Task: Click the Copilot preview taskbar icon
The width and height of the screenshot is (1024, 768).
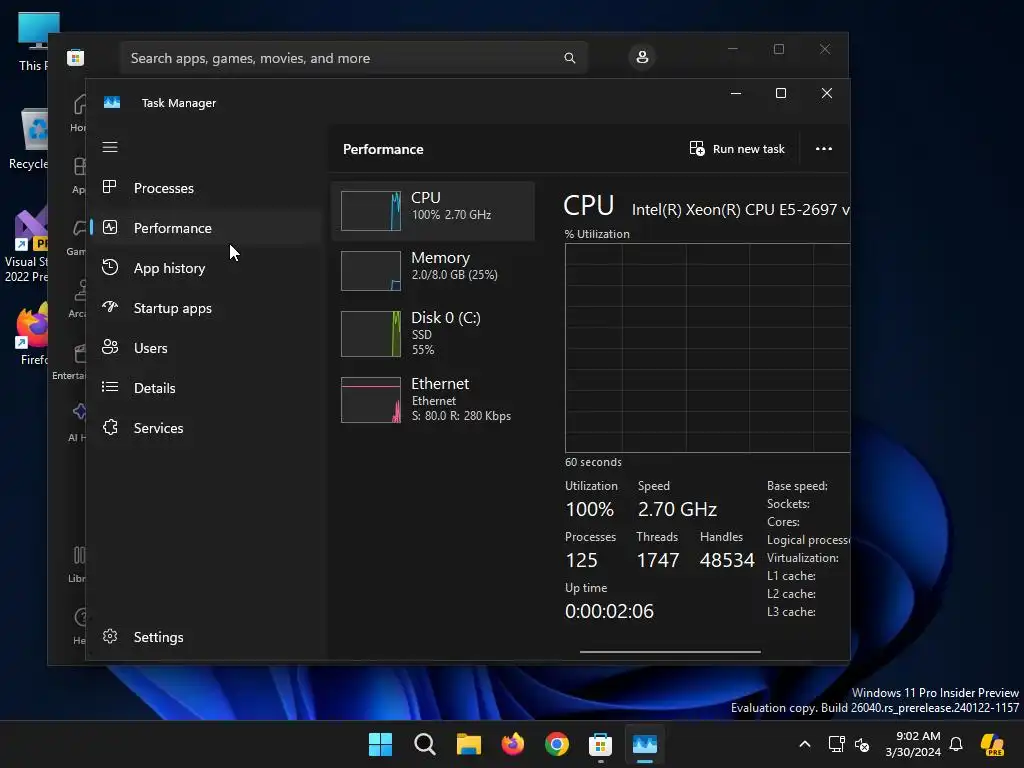Action: coord(992,744)
